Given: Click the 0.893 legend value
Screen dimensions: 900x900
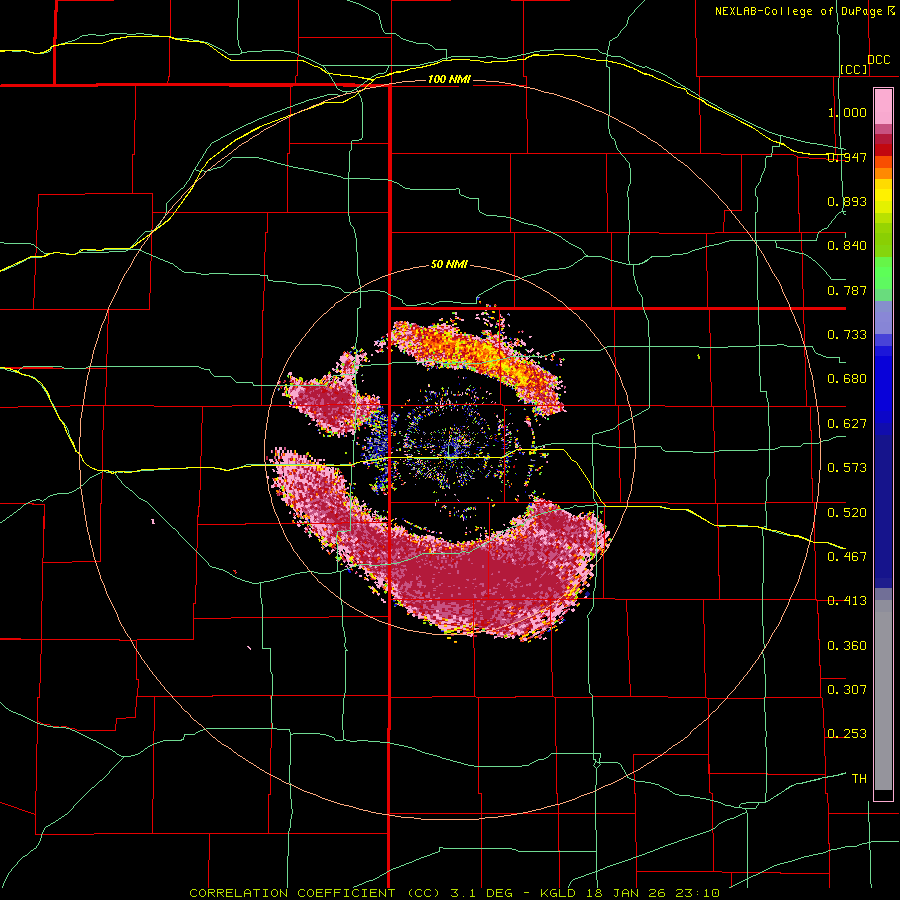Looking at the screenshot, I should pyautogui.click(x=847, y=201).
